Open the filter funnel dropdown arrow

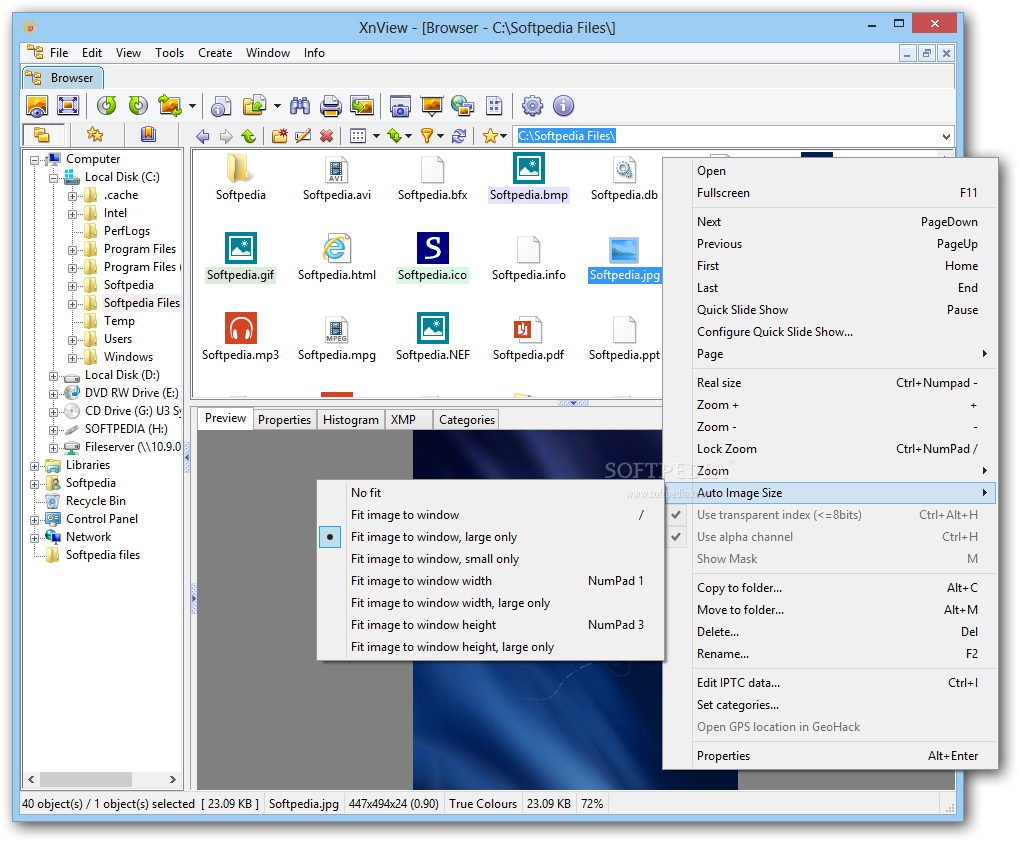pos(440,136)
